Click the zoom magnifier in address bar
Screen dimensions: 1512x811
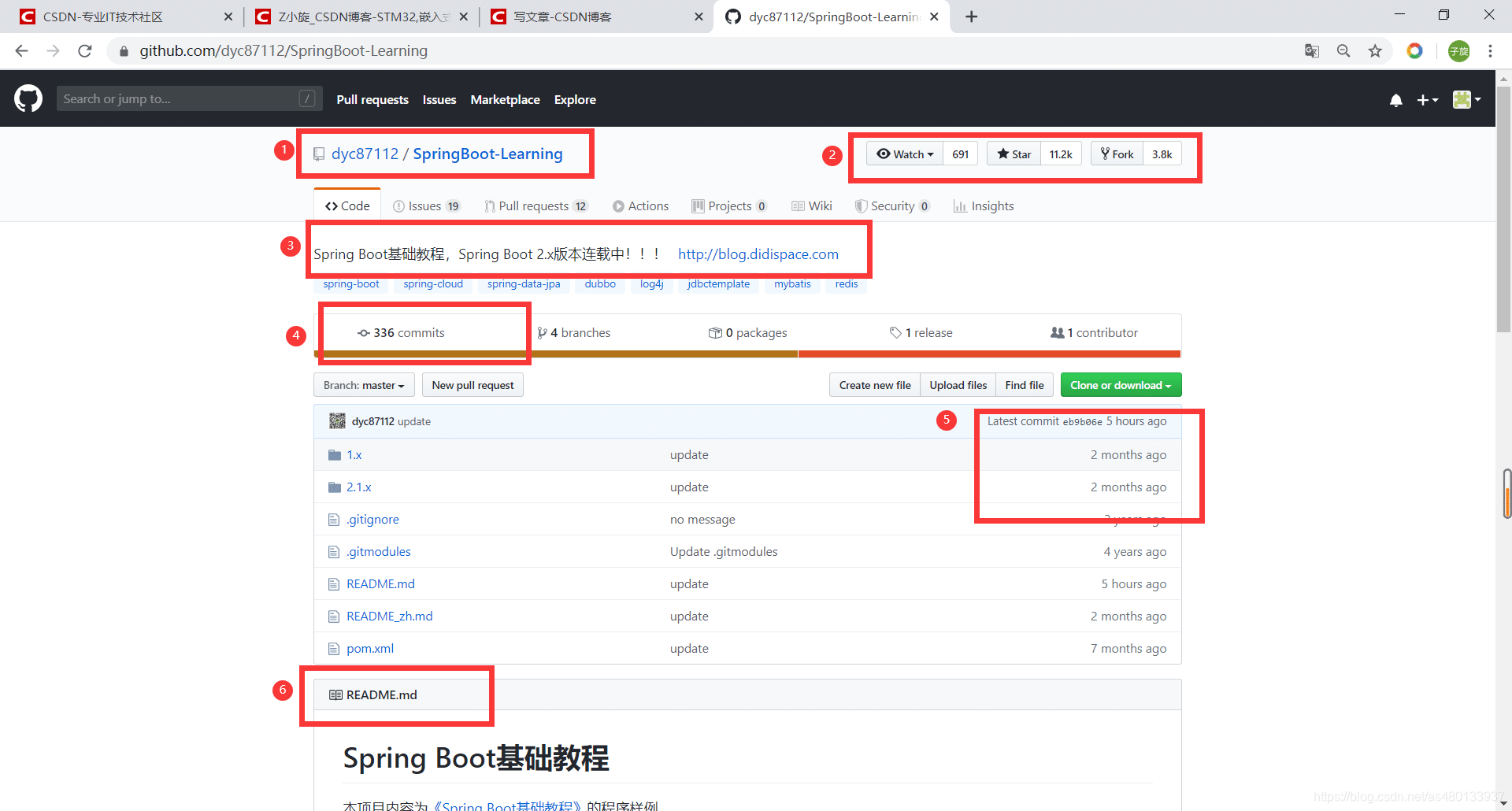click(1343, 51)
